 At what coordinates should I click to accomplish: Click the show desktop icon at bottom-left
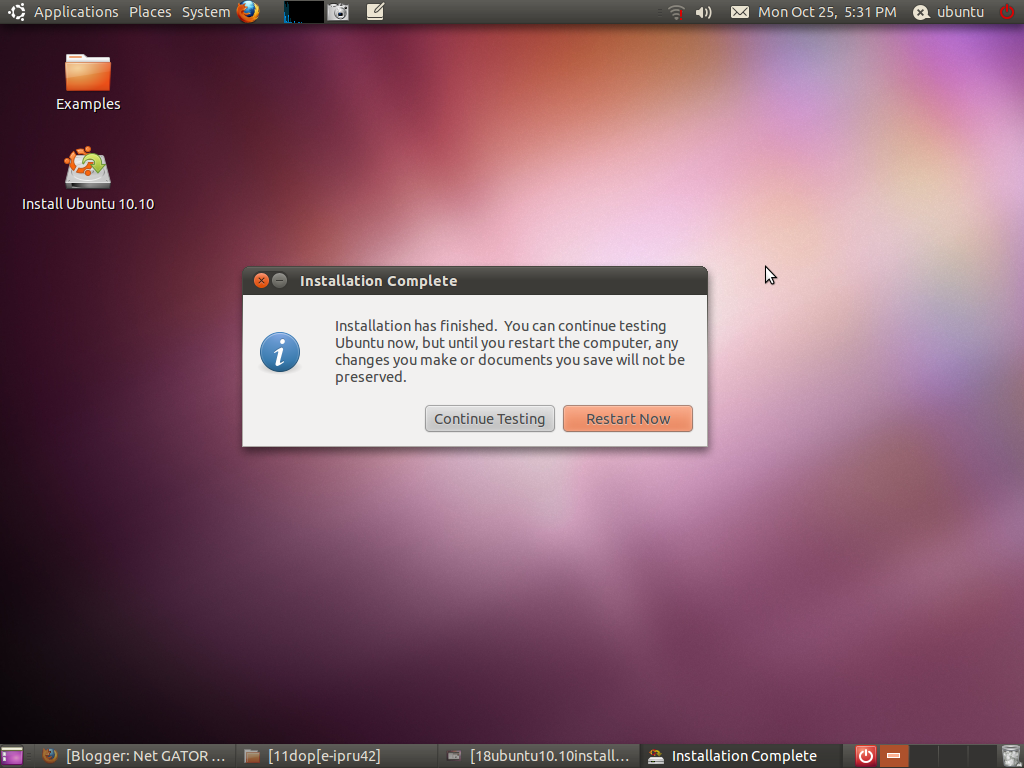click(12, 755)
